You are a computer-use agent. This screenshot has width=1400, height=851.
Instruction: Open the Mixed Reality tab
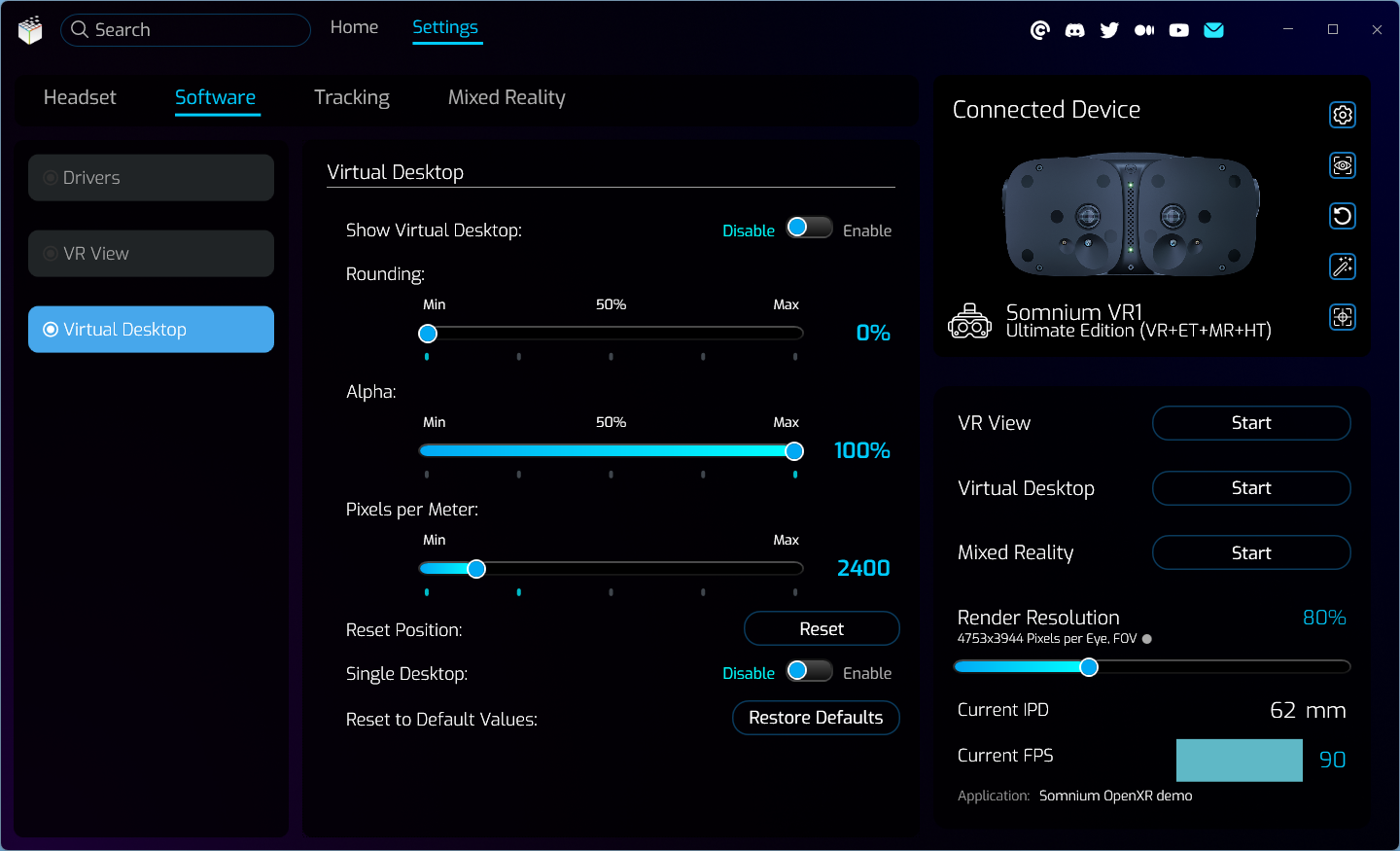click(506, 97)
